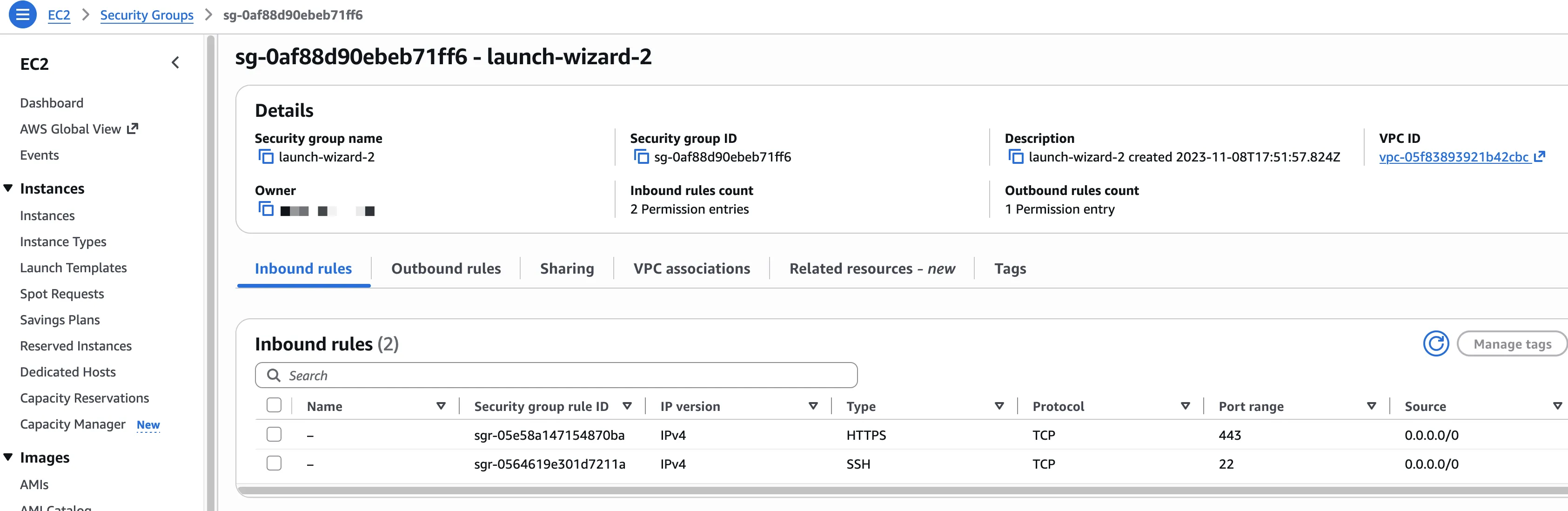This screenshot has height=511, width=1568.
Task: Click source 0.0.0.0/0 in the SSH row
Action: 1432,464
